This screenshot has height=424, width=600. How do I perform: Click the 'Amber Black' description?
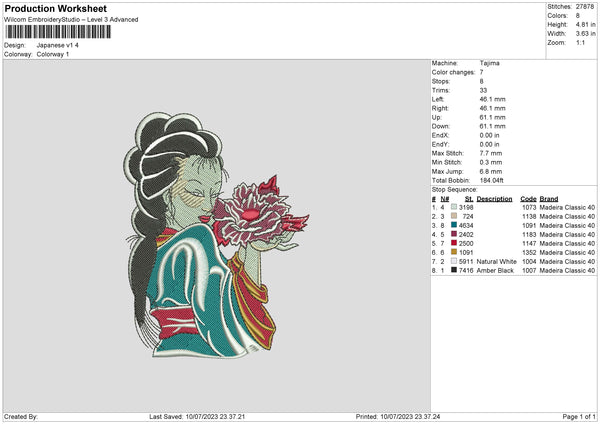tap(495, 270)
